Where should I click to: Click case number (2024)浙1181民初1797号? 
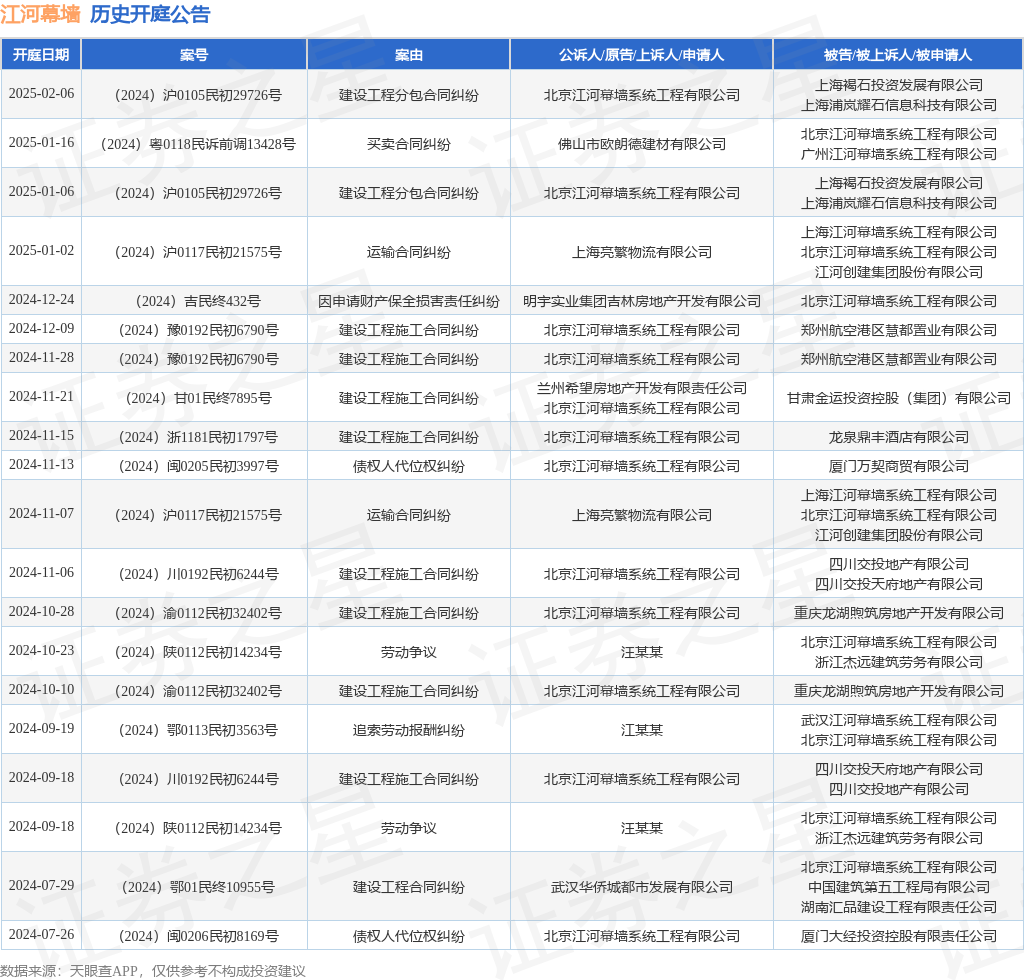point(198,437)
